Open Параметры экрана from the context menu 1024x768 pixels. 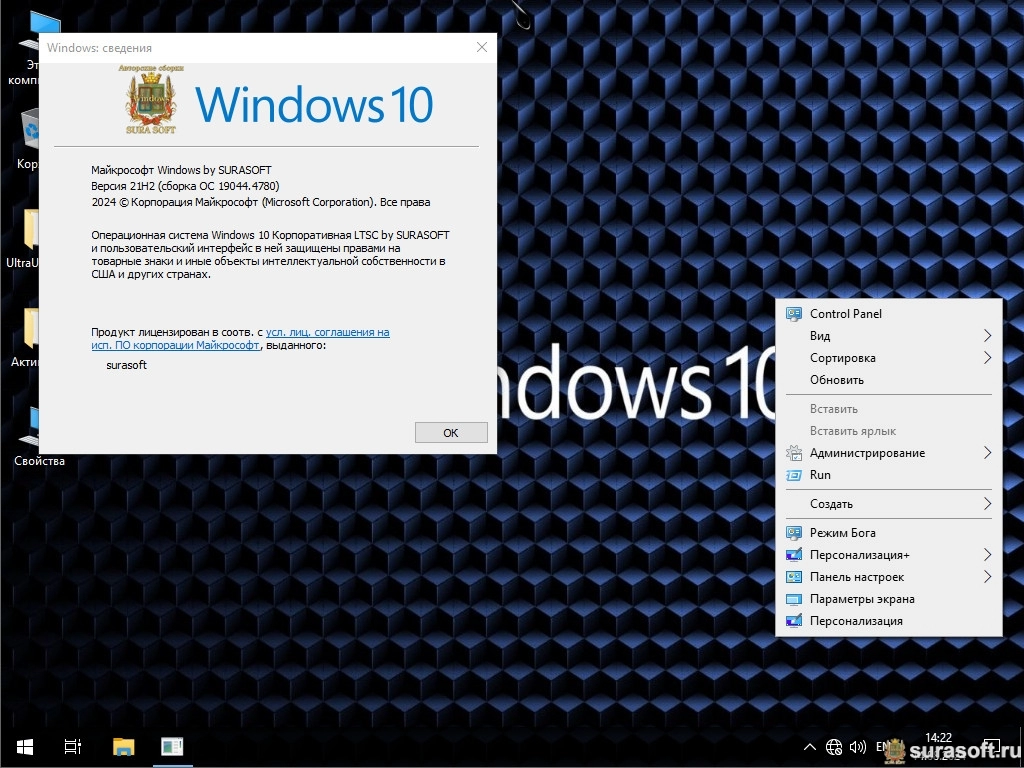coord(861,599)
